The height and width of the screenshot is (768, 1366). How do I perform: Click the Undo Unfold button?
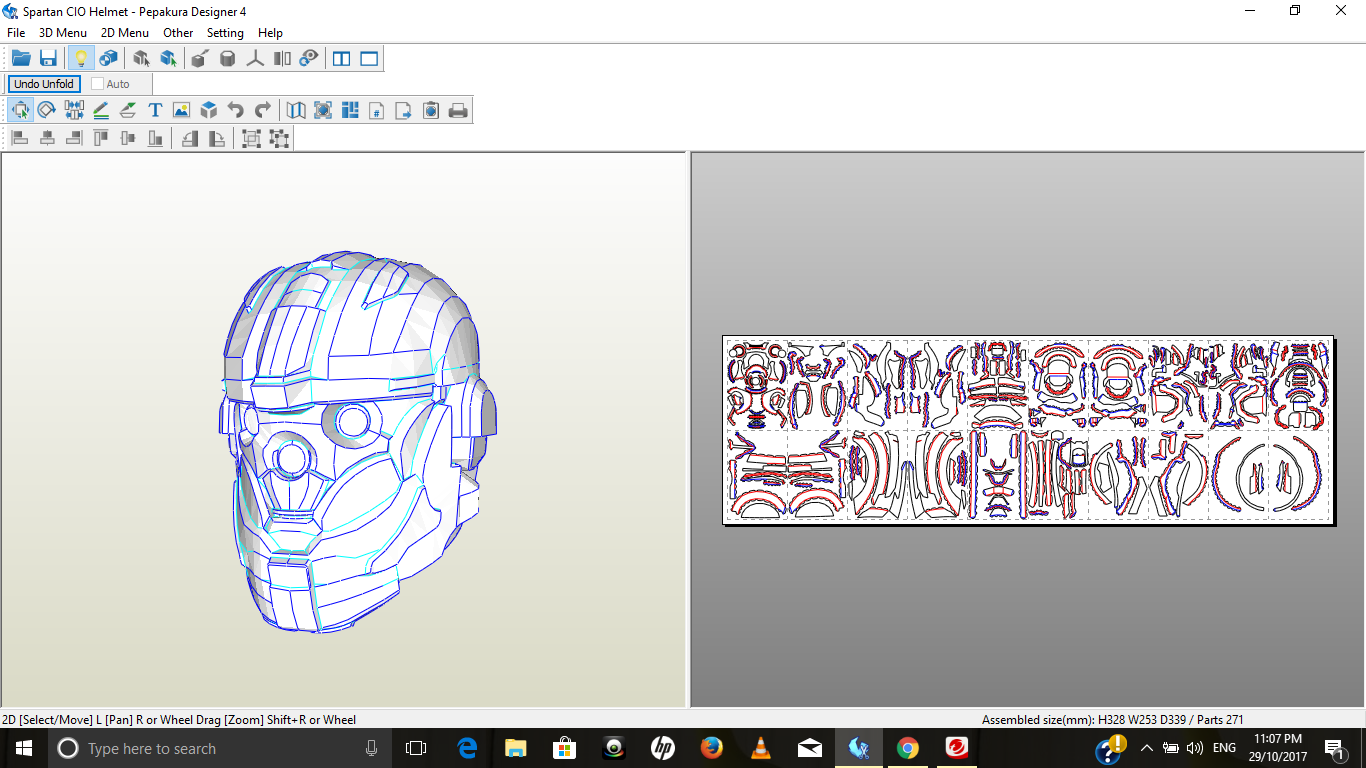click(44, 84)
